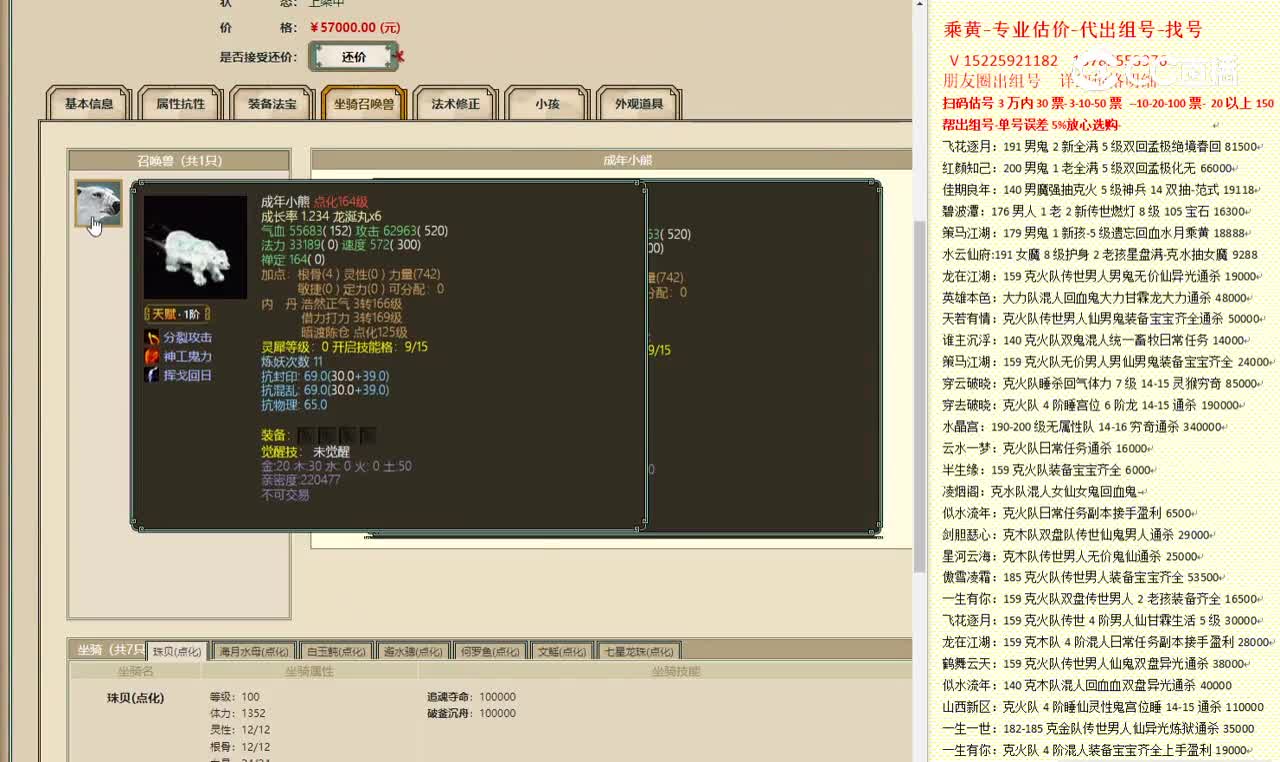The height and width of the screenshot is (762, 1280).
Task: Click the 坐骑属性 column header
Action: click(309, 672)
